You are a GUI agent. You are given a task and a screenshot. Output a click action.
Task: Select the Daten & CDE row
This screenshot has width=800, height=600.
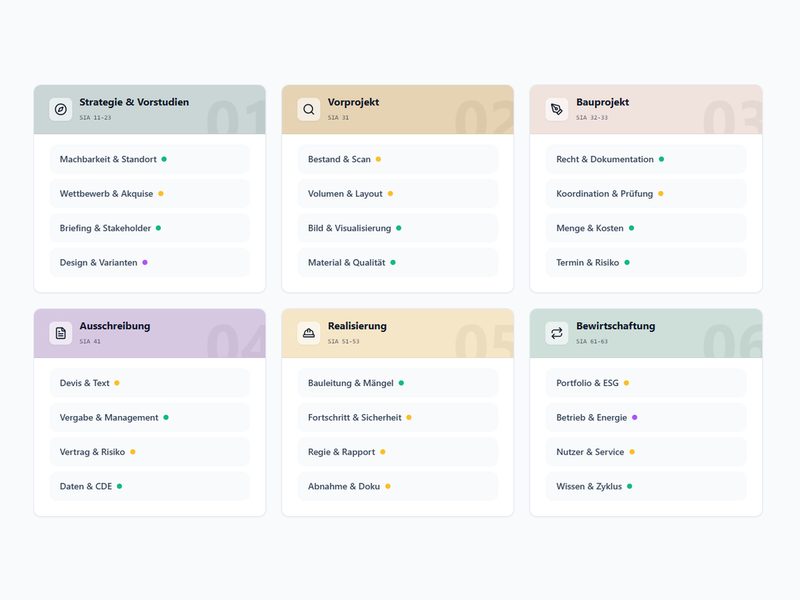[x=150, y=486]
